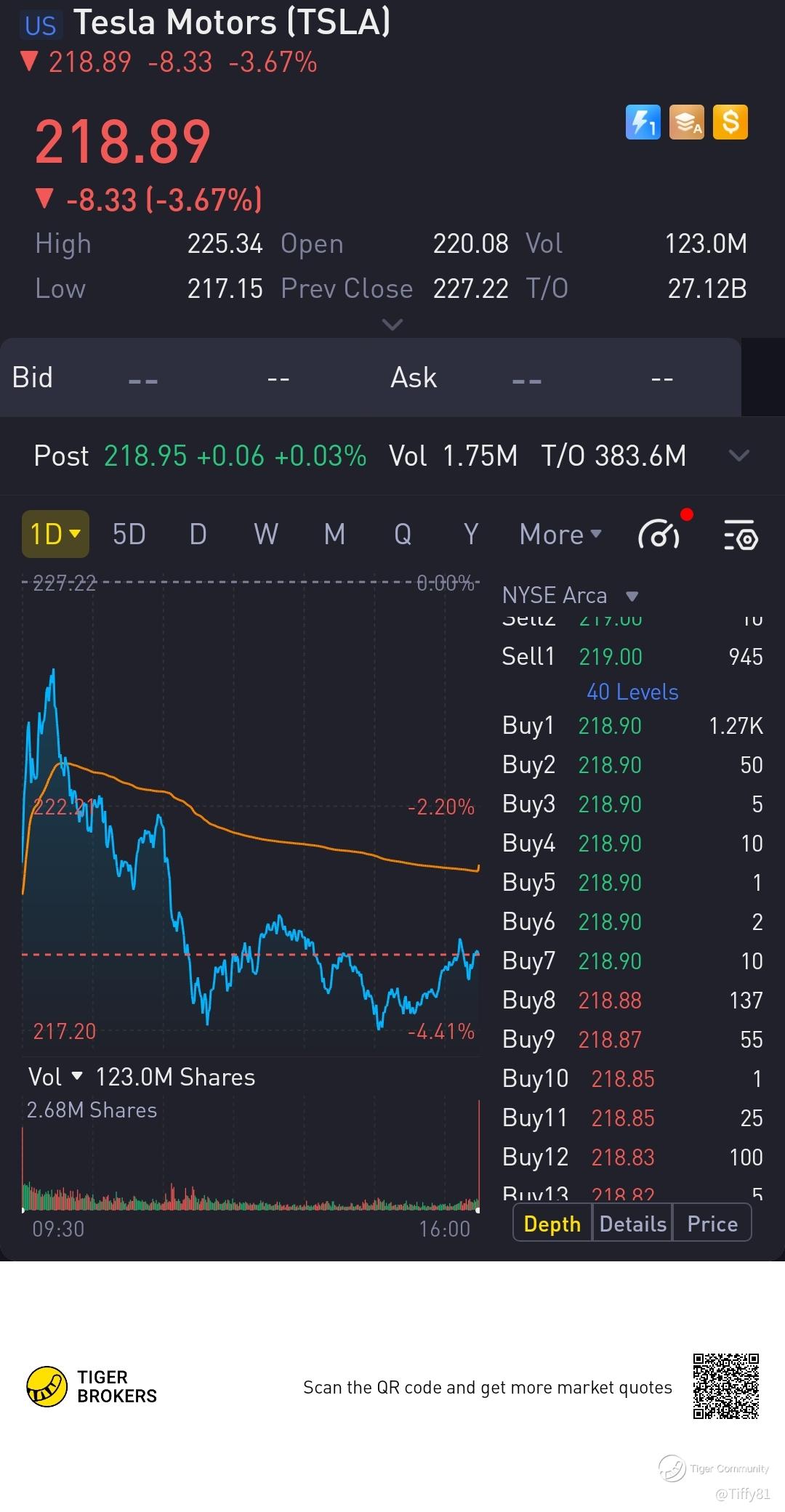This screenshot has height=1512, width=785.
Task: Tap the Buy5 218.90 order row
Action: coord(632,883)
